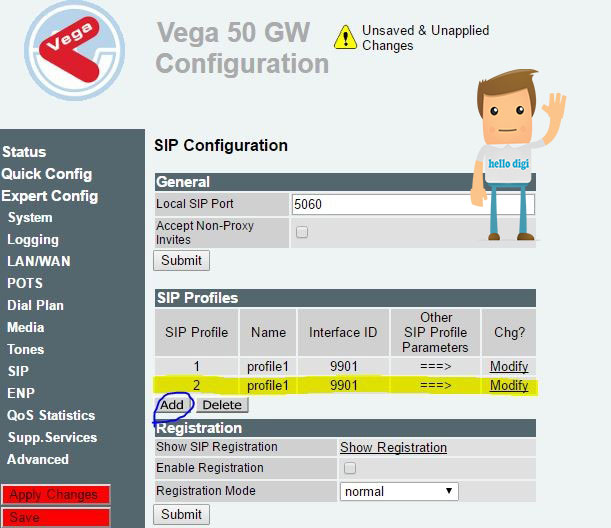Click the ===> arrow in profile row 2
The height and width of the screenshot is (528, 611).
[436, 385]
